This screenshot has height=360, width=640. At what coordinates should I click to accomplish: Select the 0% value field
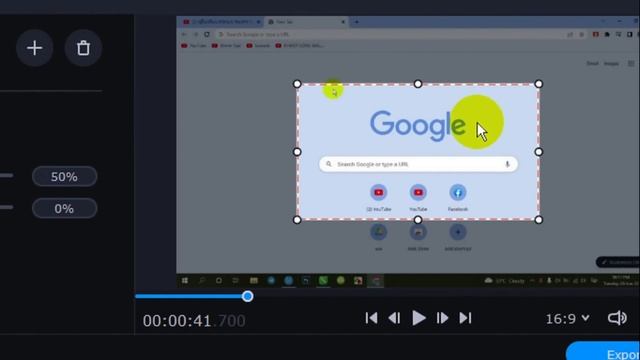click(64, 209)
